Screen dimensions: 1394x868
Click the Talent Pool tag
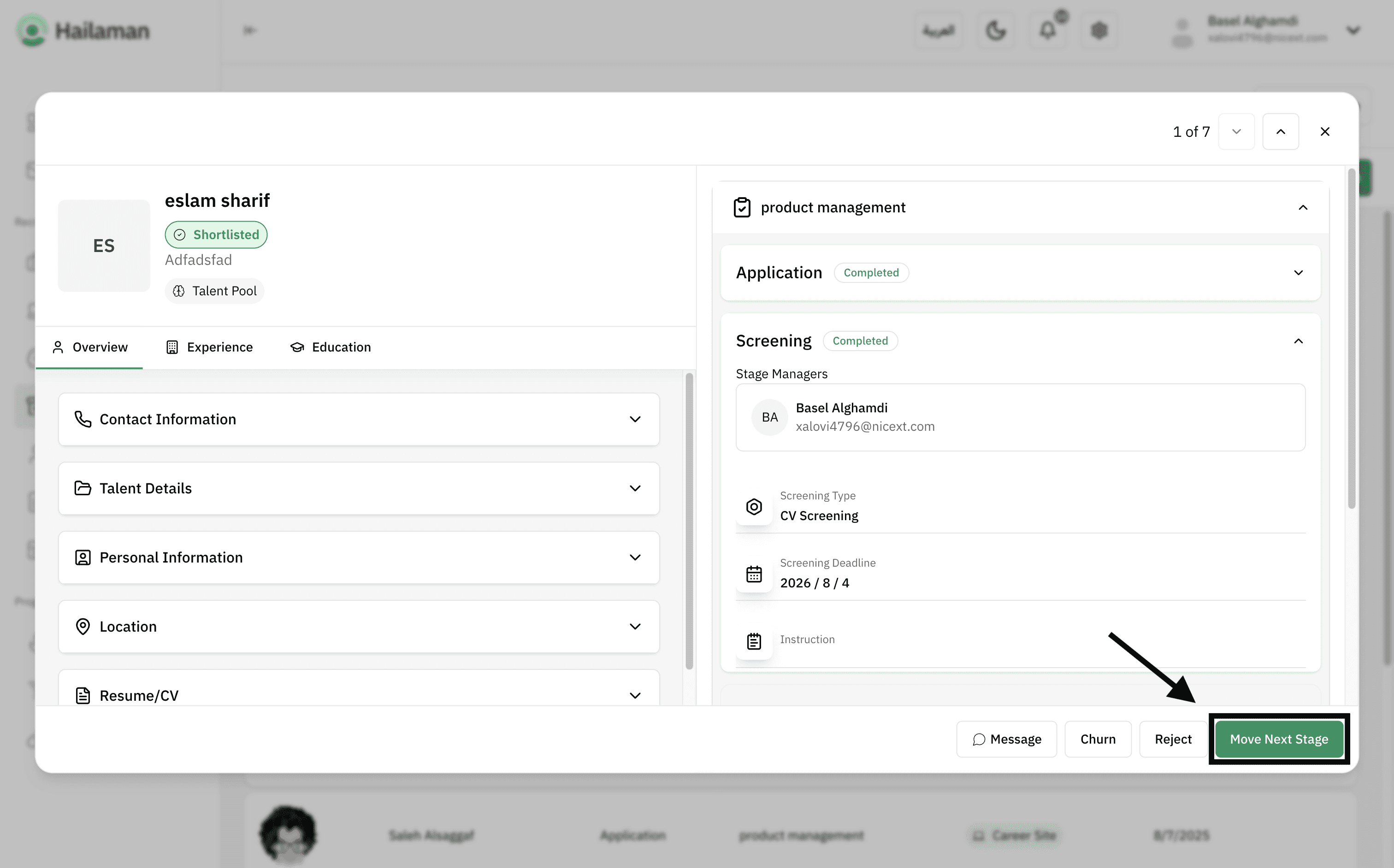215,291
